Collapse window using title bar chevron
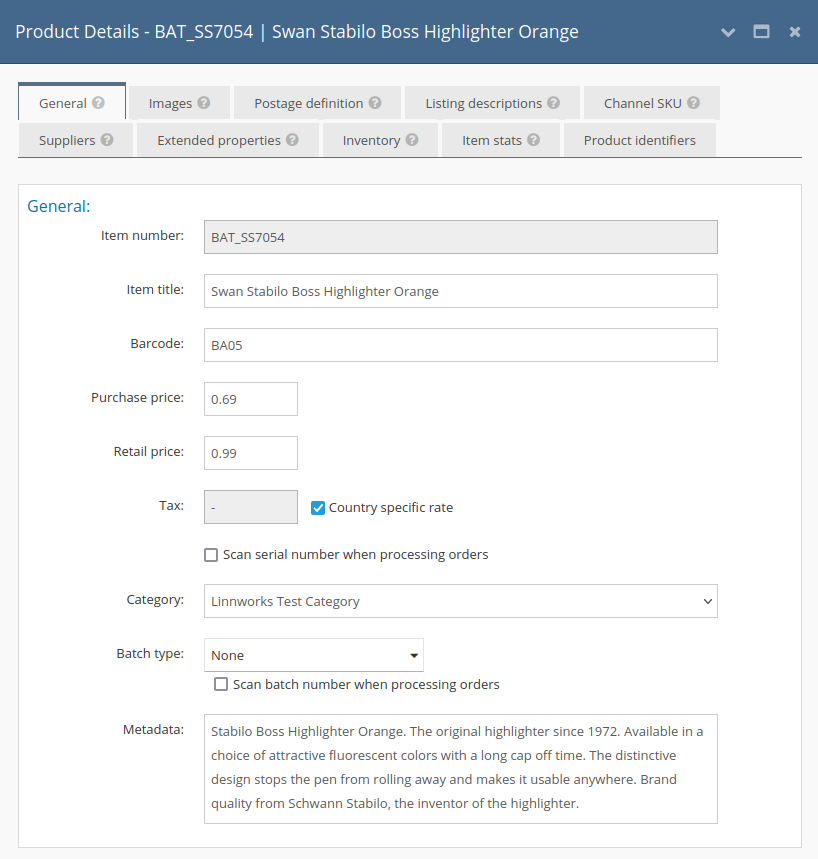 coord(728,32)
